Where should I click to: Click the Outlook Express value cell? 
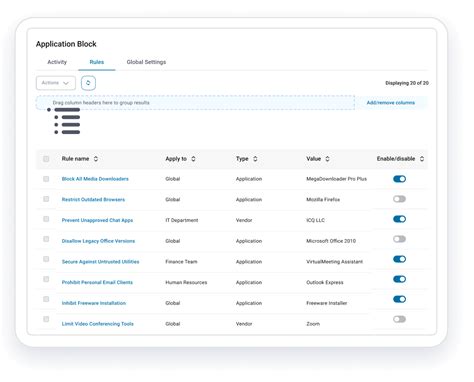pos(325,282)
